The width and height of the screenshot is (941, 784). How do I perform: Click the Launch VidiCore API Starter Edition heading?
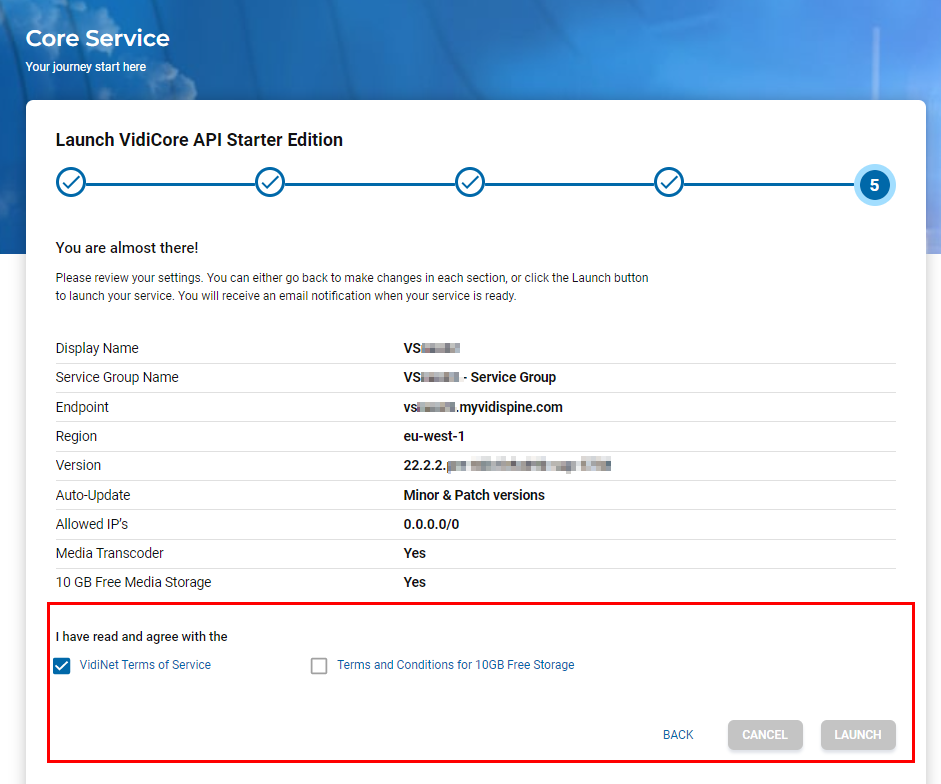tap(199, 140)
